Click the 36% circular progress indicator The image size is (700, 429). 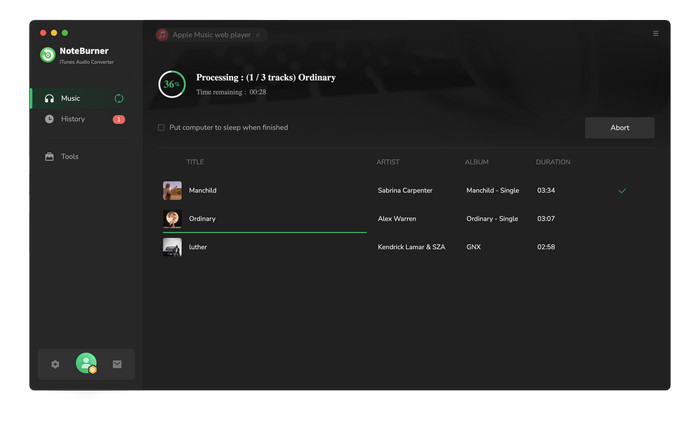[x=172, y=84]
